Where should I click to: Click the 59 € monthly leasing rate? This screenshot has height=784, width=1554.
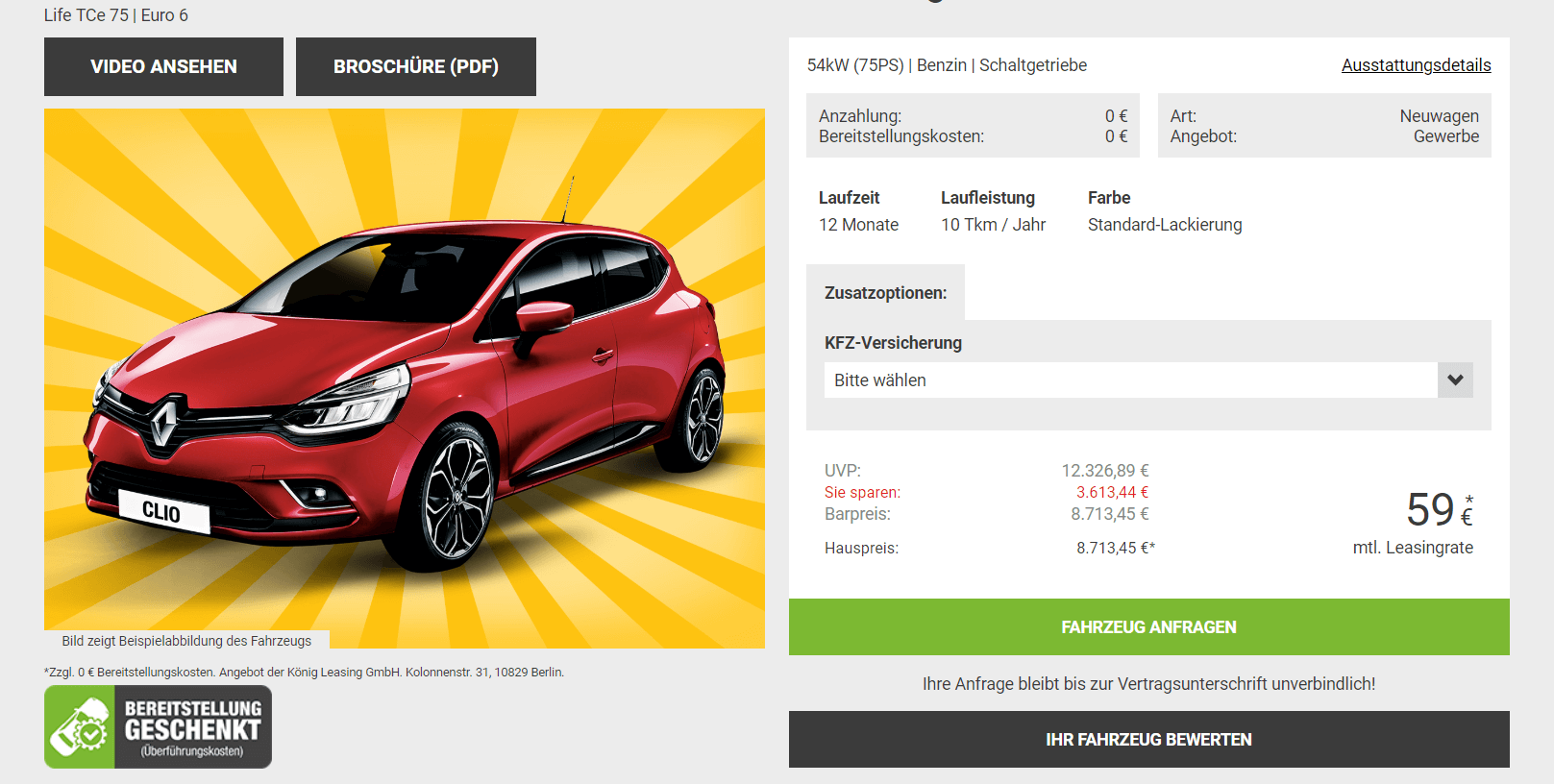[x=1439, y=509]
